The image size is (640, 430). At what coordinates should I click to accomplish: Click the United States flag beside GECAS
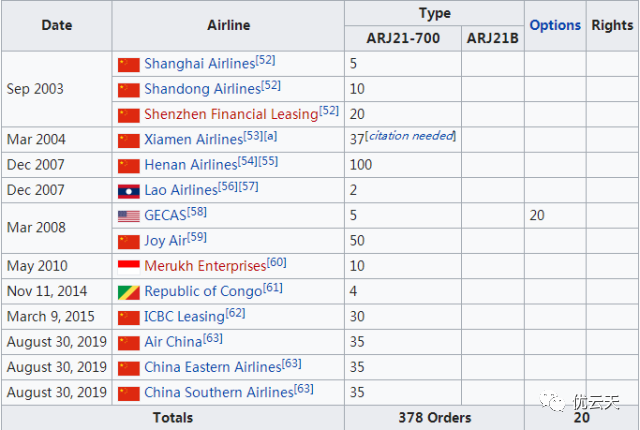click(128, 215)
